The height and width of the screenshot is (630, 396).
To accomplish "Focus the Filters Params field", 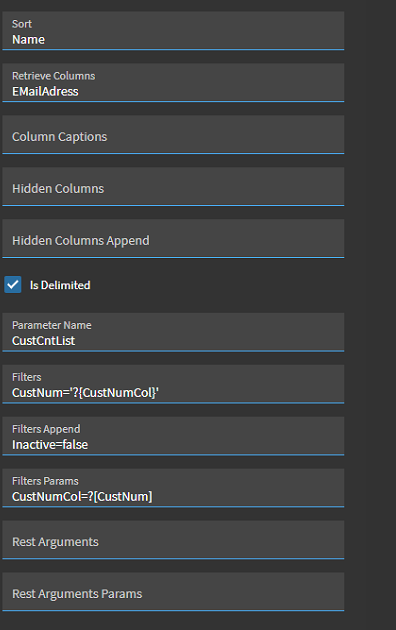I will pos(173,488).
